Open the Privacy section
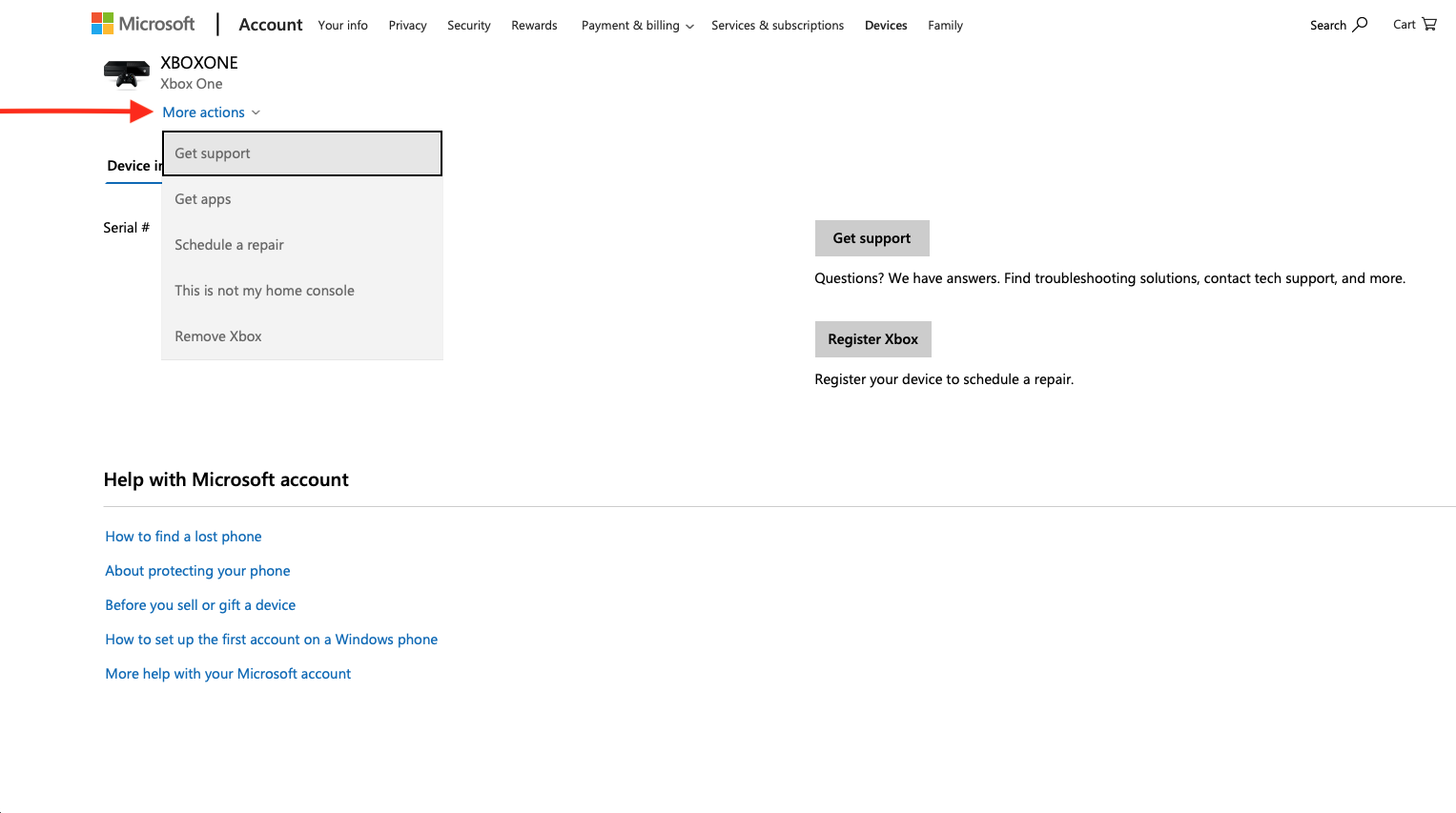1456x813 pixels. [407, 26]
